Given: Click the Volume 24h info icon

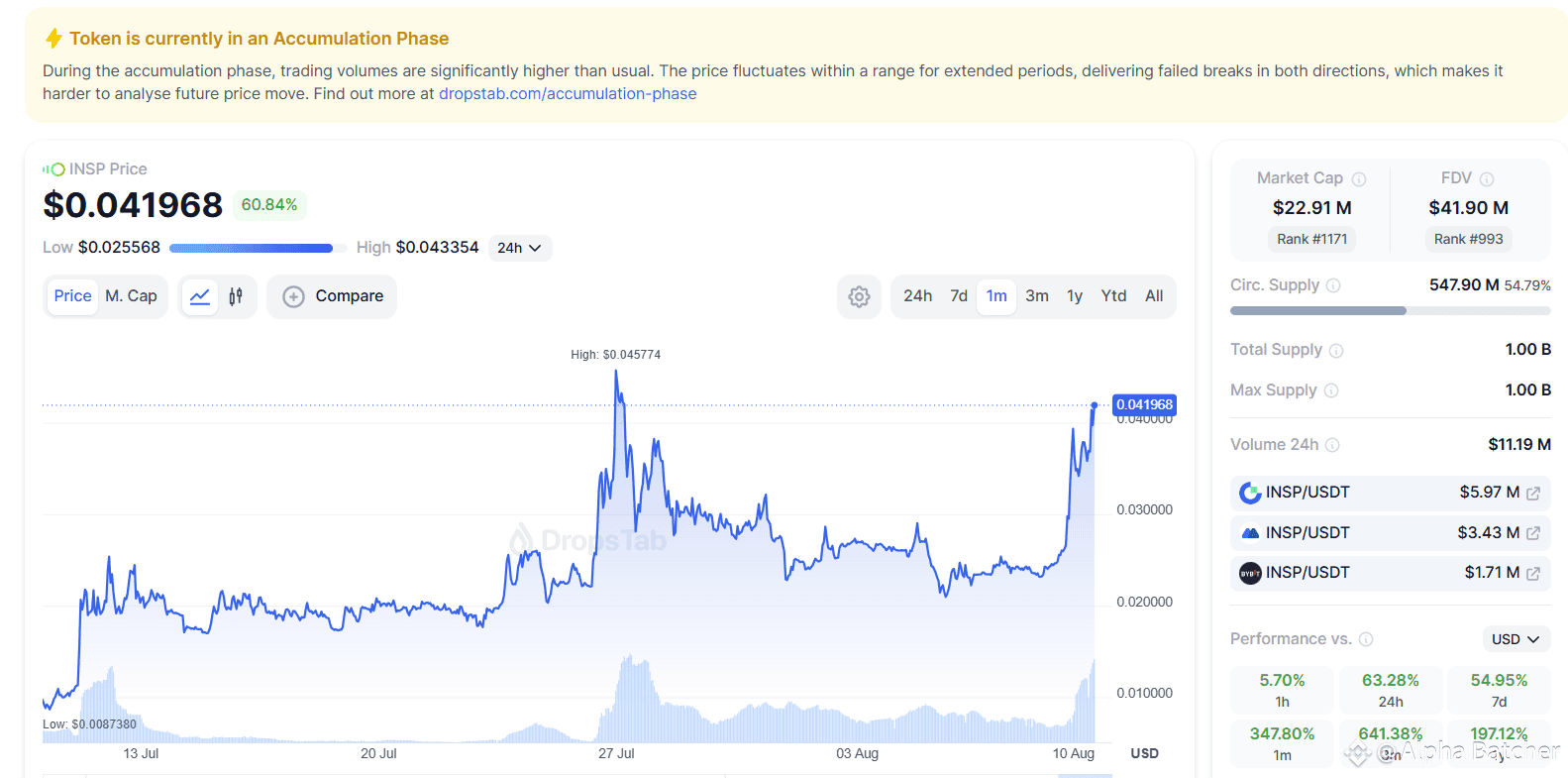Looking at the screenshot, I should 1332,445.
